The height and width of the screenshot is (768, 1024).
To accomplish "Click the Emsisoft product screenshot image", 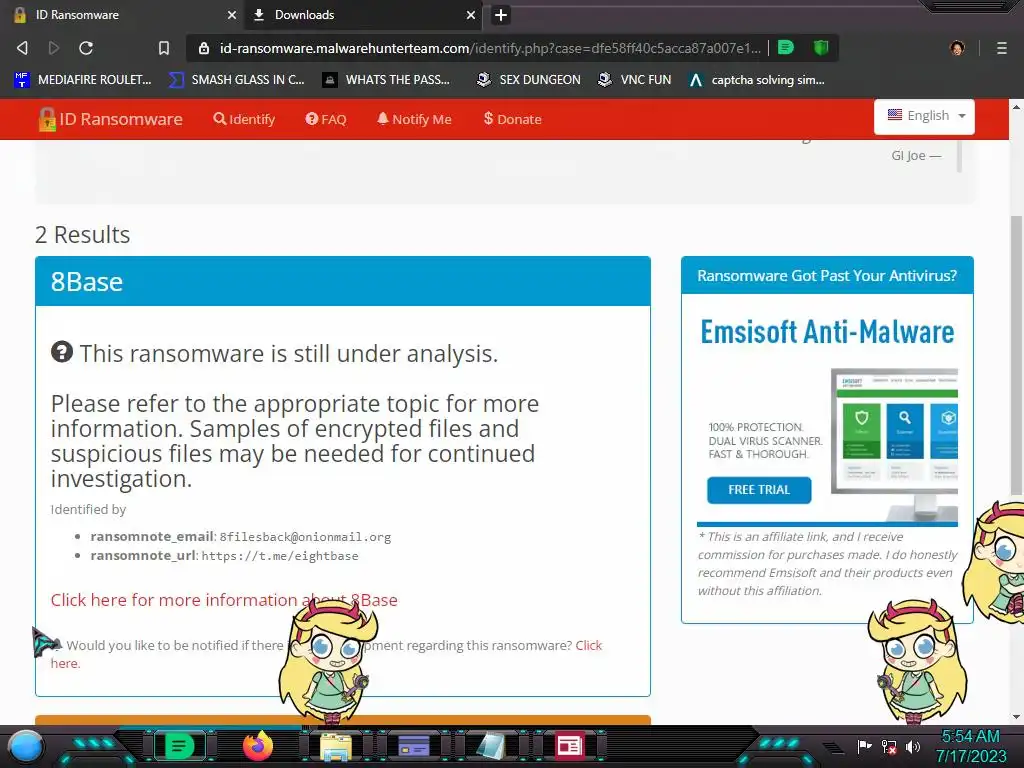I will click(894, 444).
